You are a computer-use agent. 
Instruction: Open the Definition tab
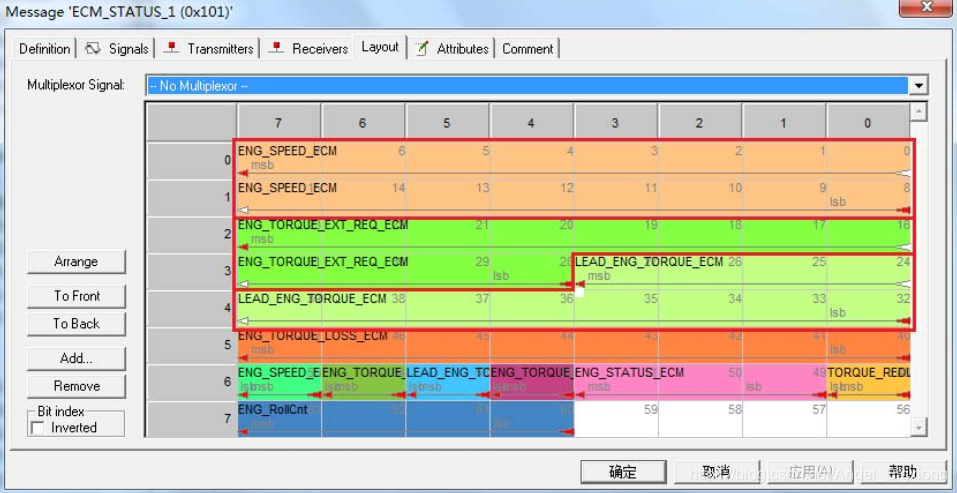pos(45,49)
